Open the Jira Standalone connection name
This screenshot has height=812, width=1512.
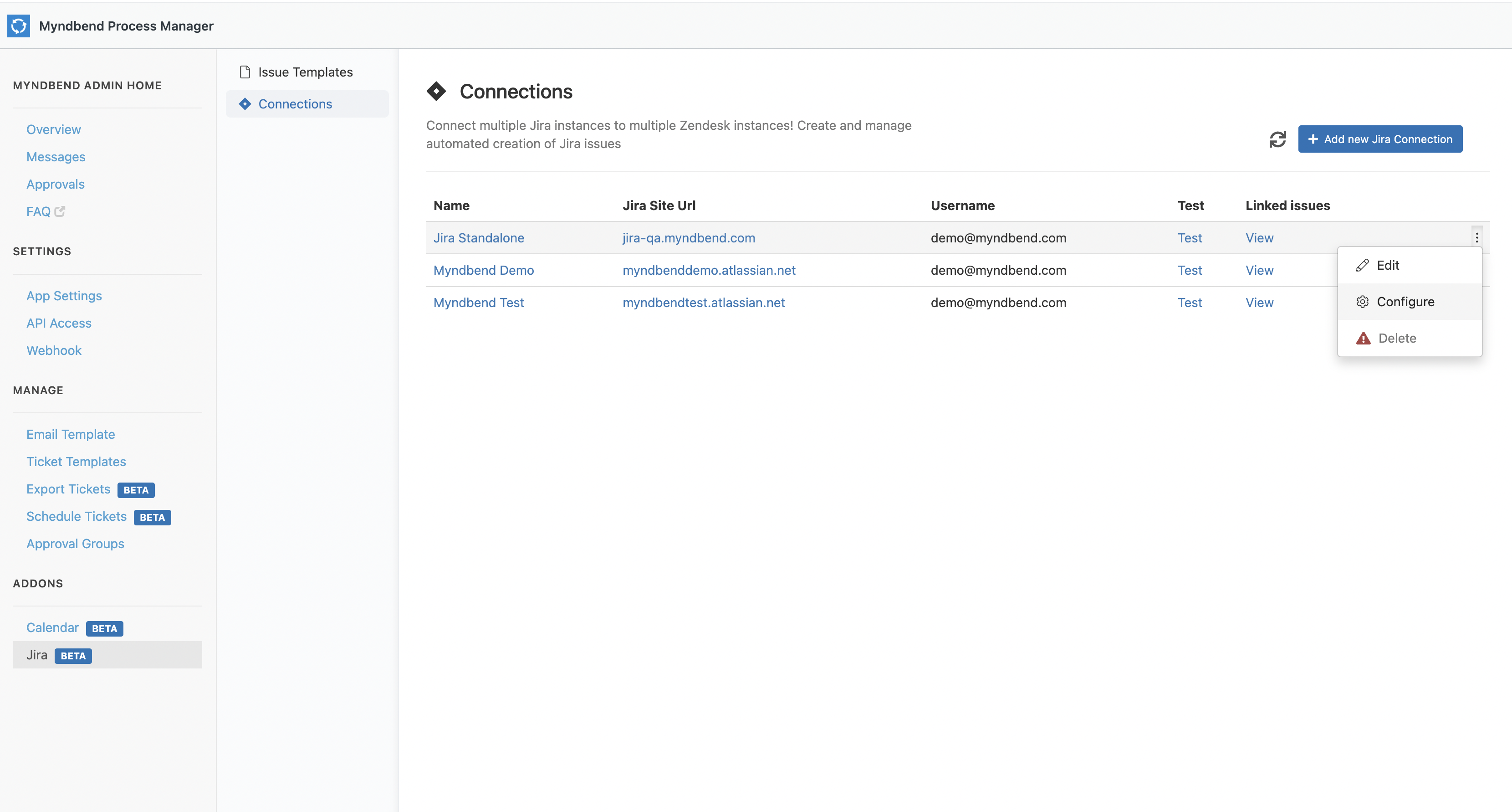pyautogui.click(x=478, y=238)
